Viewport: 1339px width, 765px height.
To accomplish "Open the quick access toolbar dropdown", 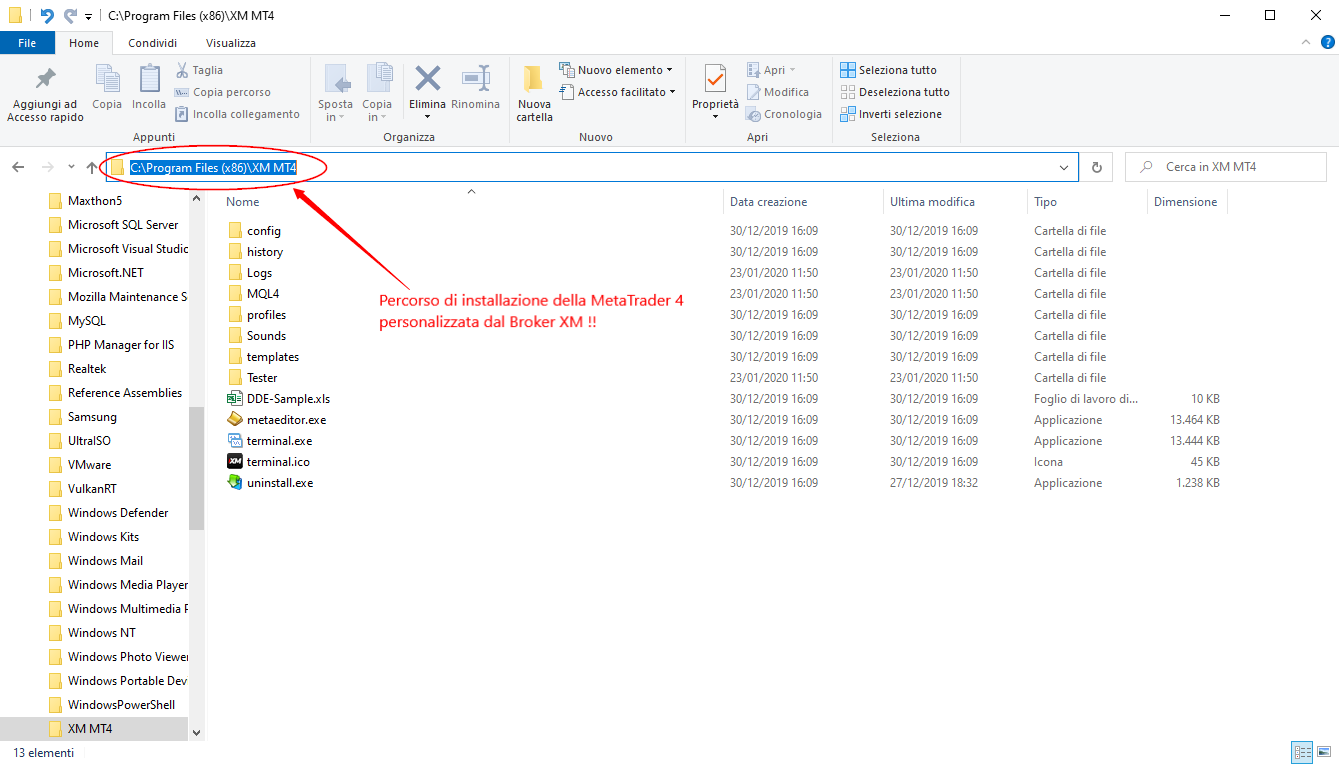I will (89, 16).
